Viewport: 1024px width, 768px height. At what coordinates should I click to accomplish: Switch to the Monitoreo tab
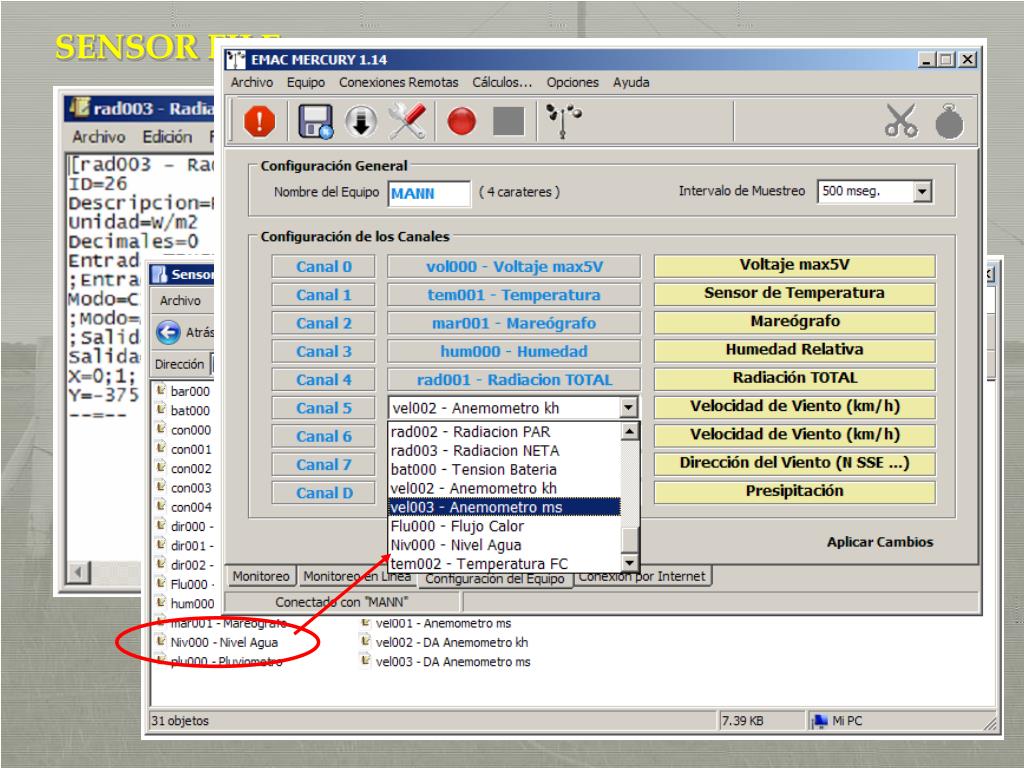pyautogui.click(x=262, y=576)
